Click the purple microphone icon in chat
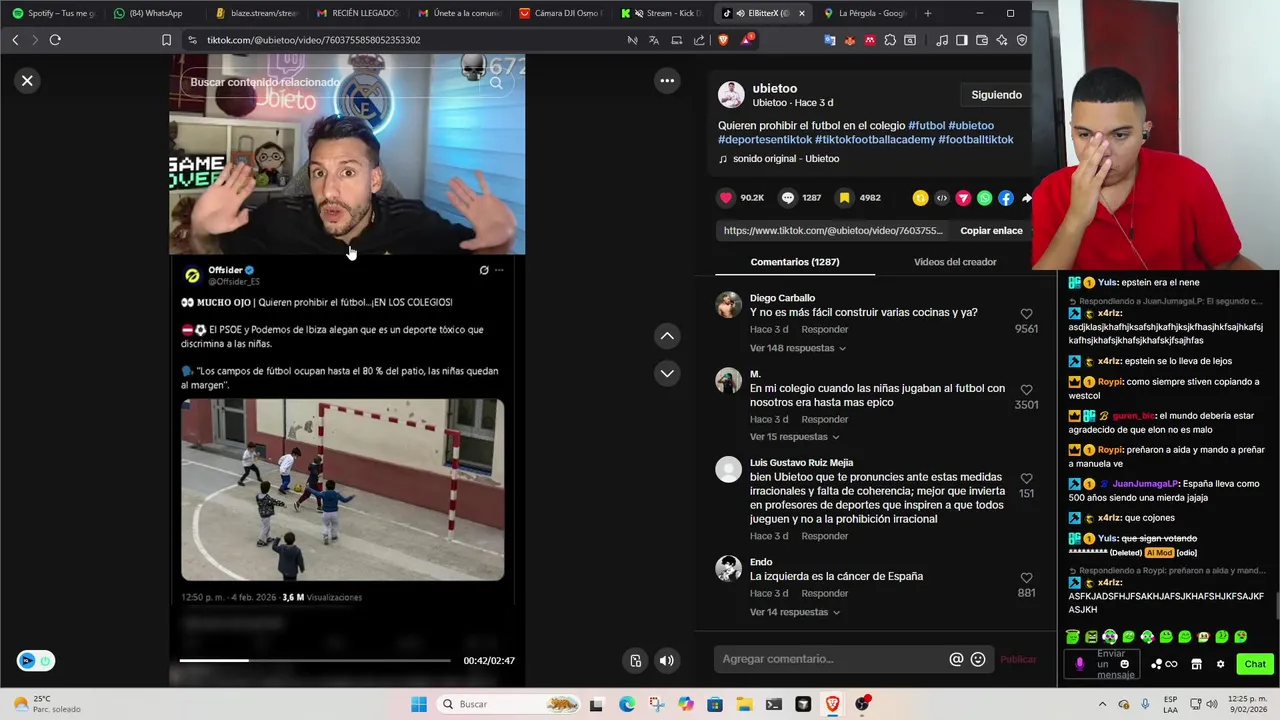 pyautogui.click(x=1079, y=664)
